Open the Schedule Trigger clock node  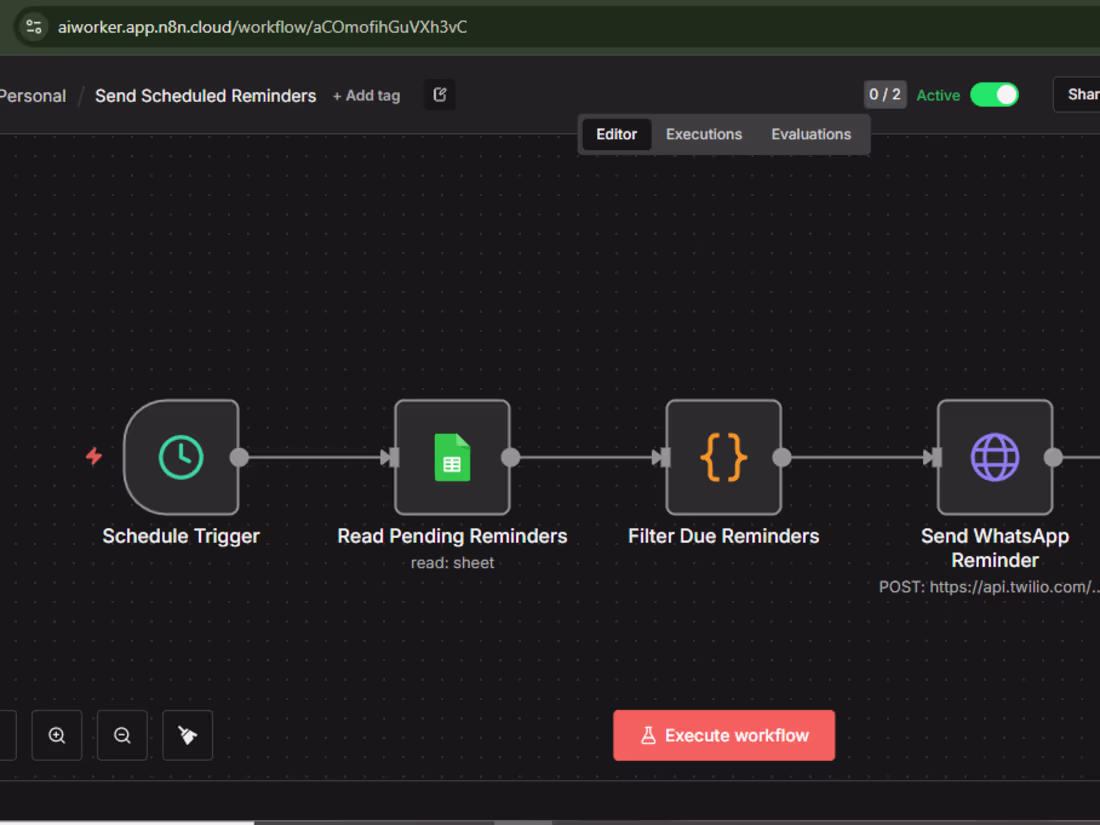(180, 457)
